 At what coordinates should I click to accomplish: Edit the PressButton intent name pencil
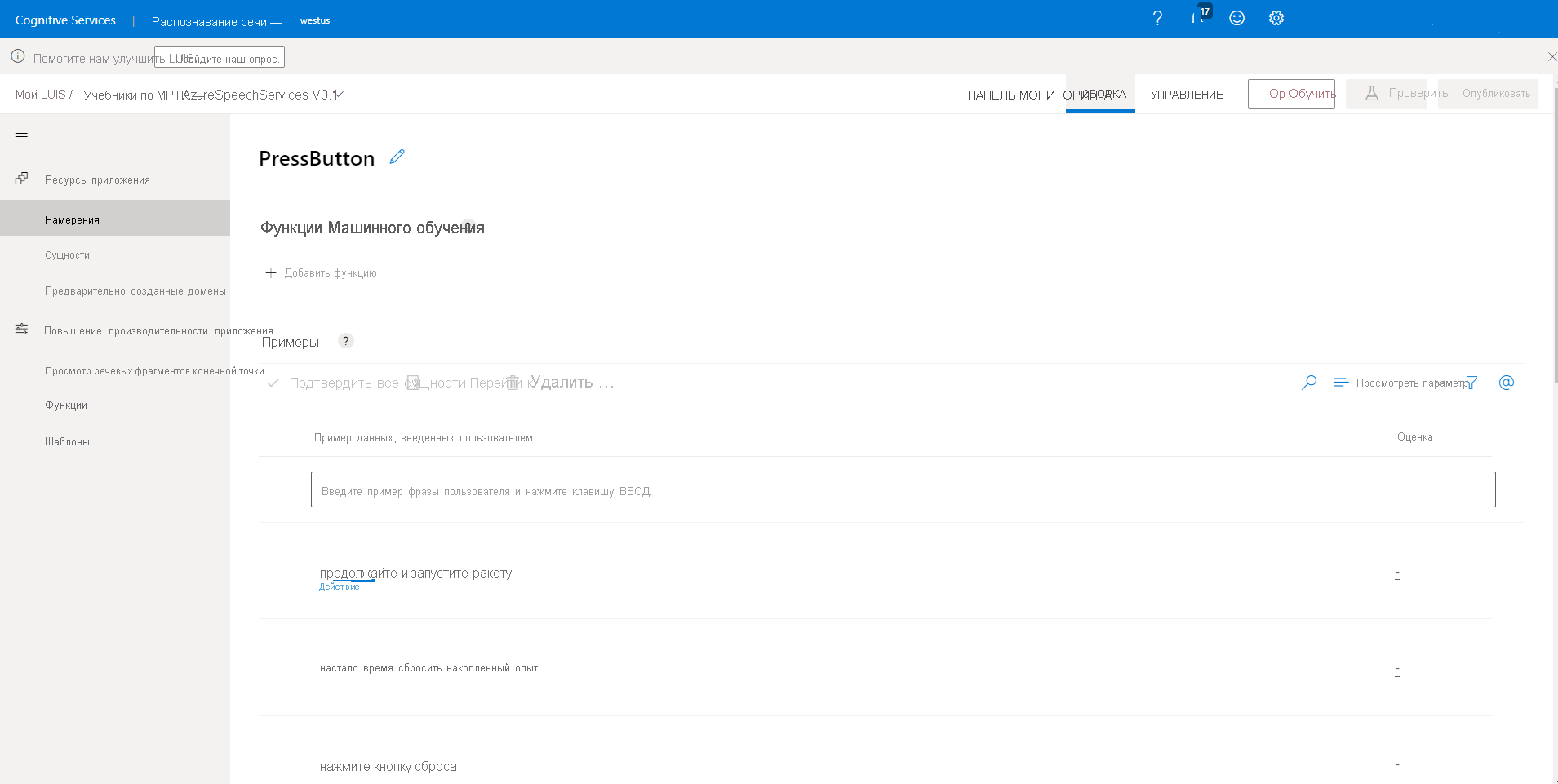click(397, 157)
